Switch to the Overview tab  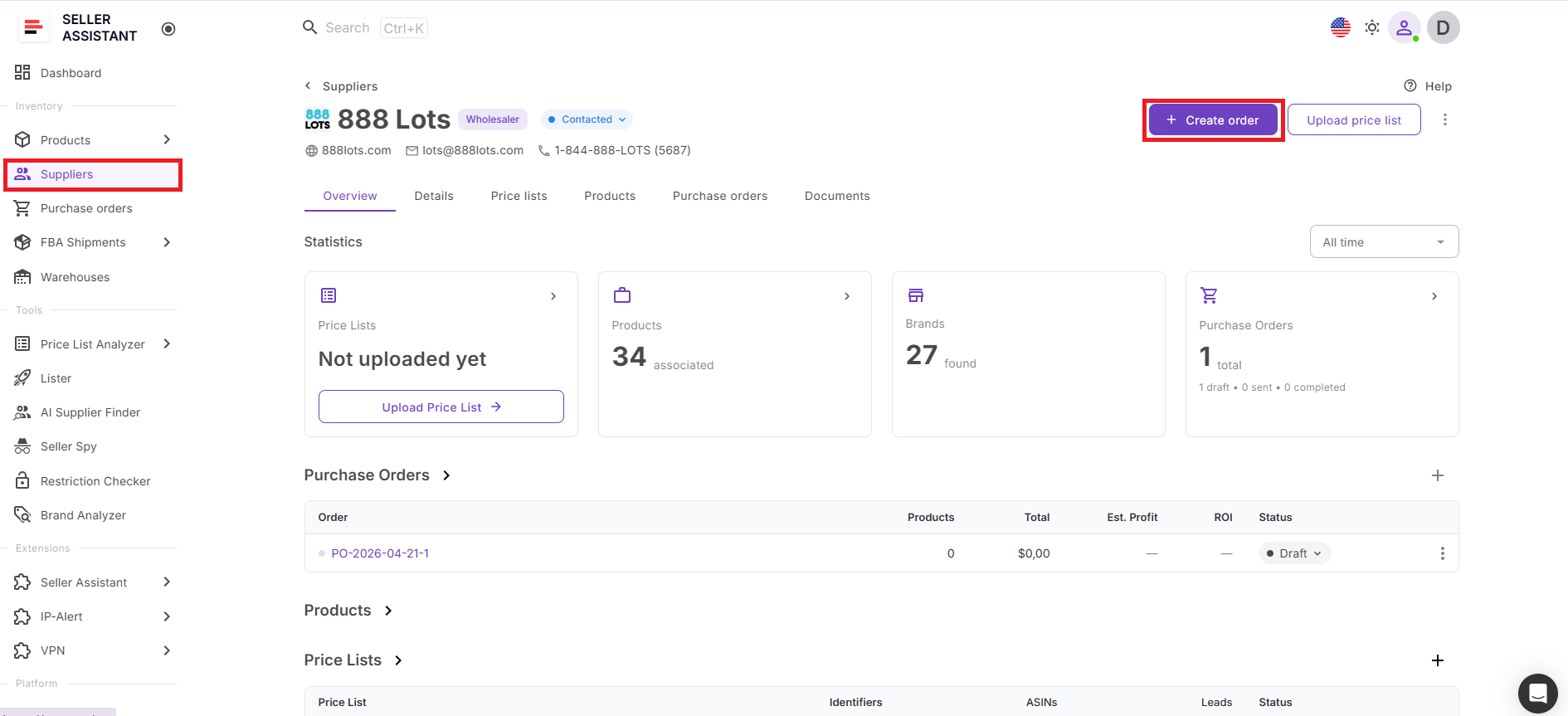coord(350,196)
